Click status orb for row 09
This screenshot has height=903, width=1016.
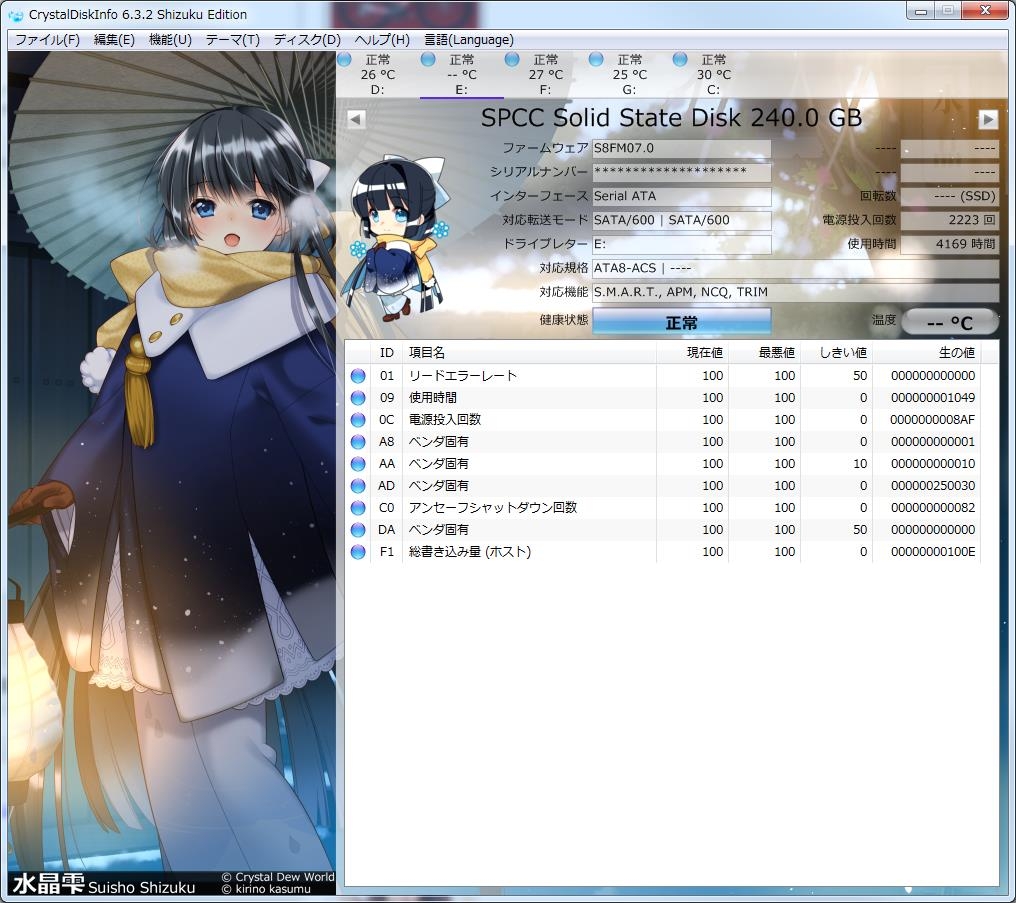click(358, 398)
